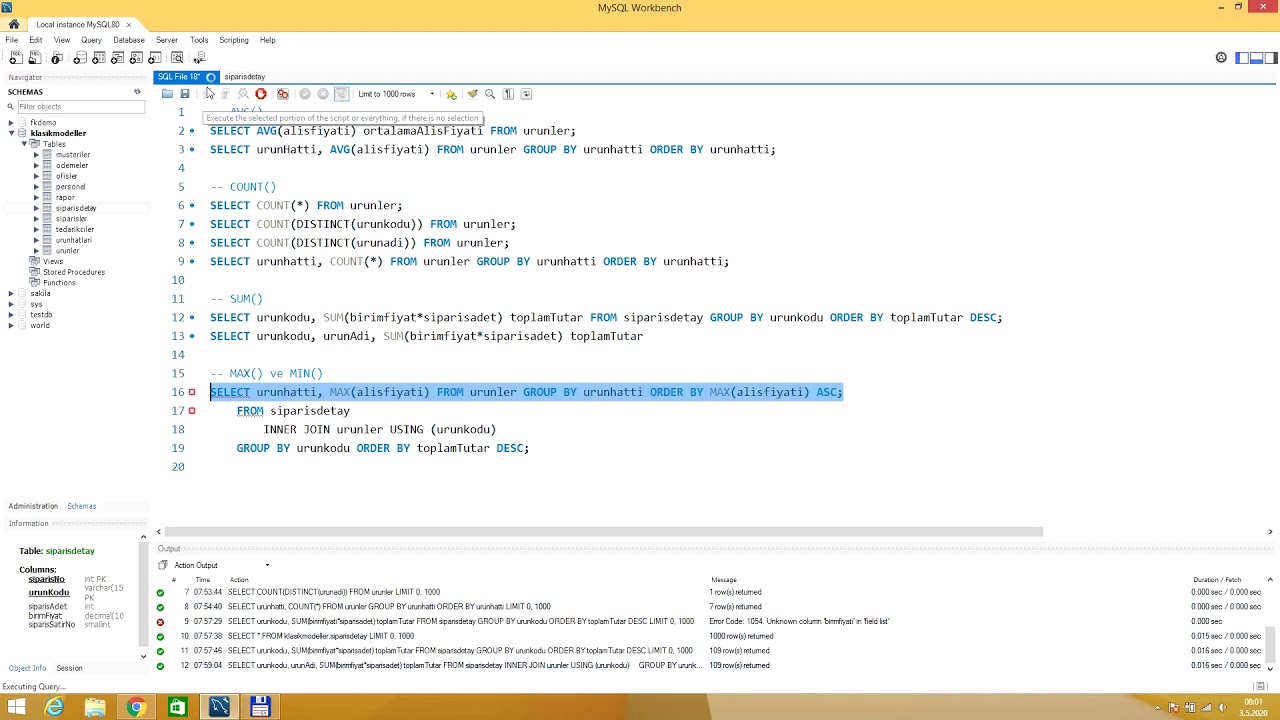Toggle autocommit mode button
1280x720 pixels.
coord(341,94)
